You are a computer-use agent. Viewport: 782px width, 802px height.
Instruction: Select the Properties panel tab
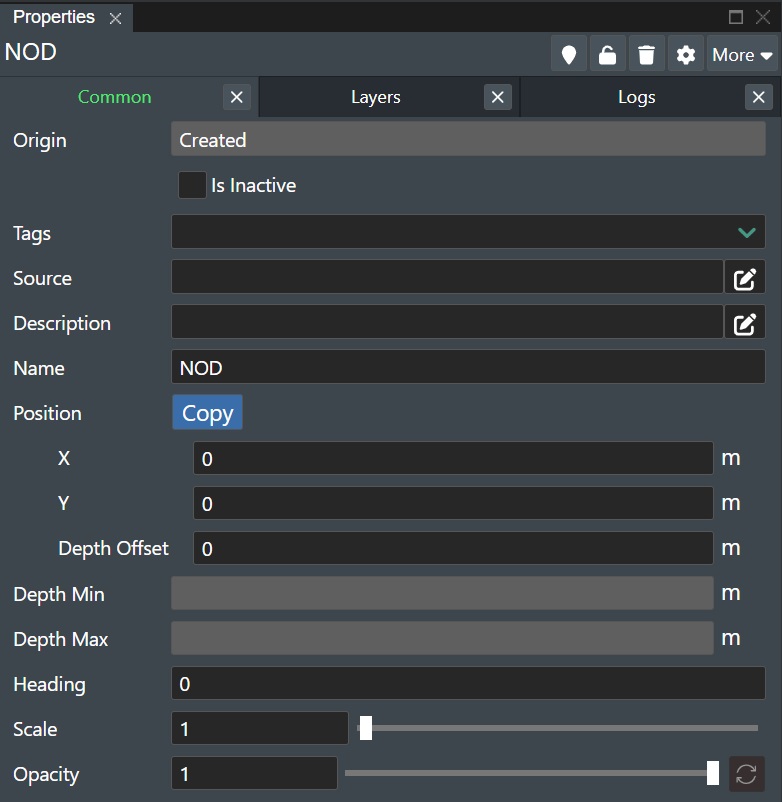point(54,17)
